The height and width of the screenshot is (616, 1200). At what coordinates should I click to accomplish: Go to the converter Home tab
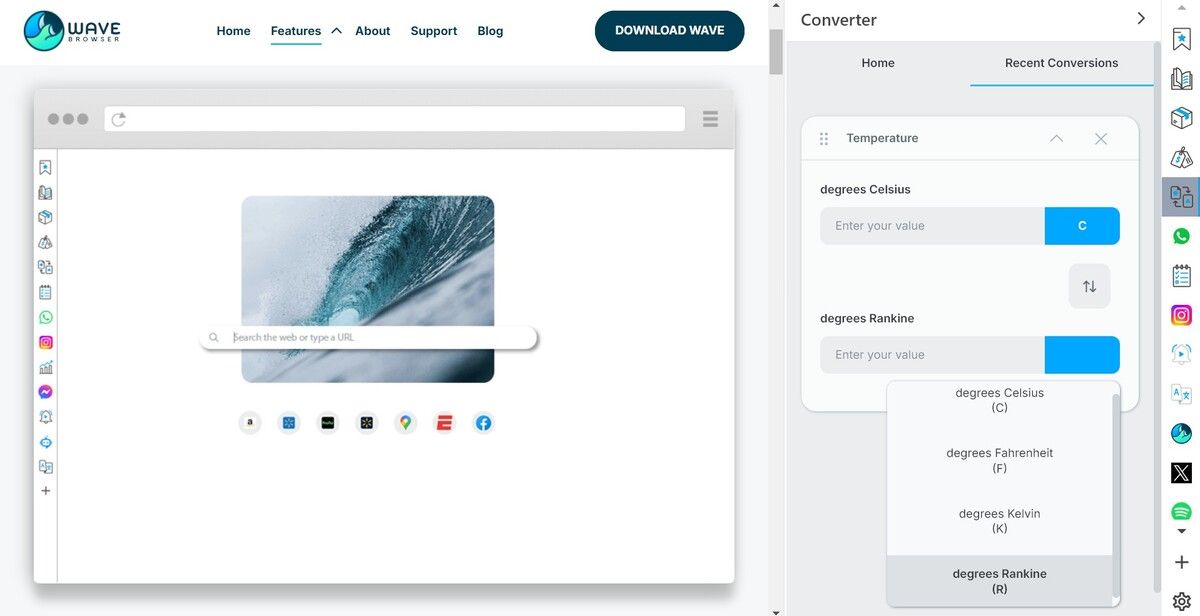pos(878,63)
